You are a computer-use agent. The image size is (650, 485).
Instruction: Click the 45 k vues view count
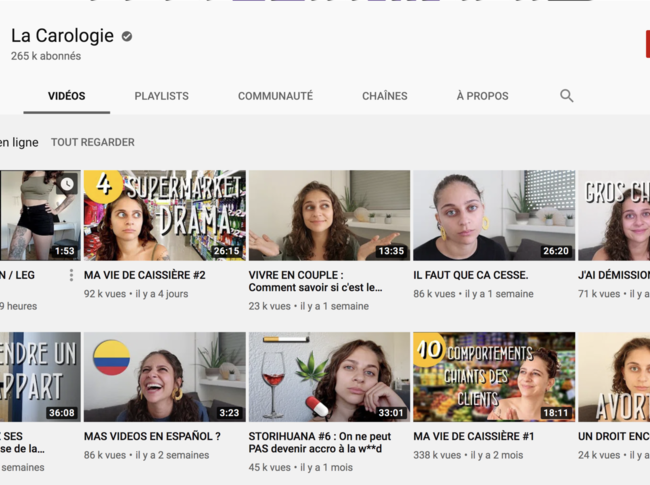(269, 468)
